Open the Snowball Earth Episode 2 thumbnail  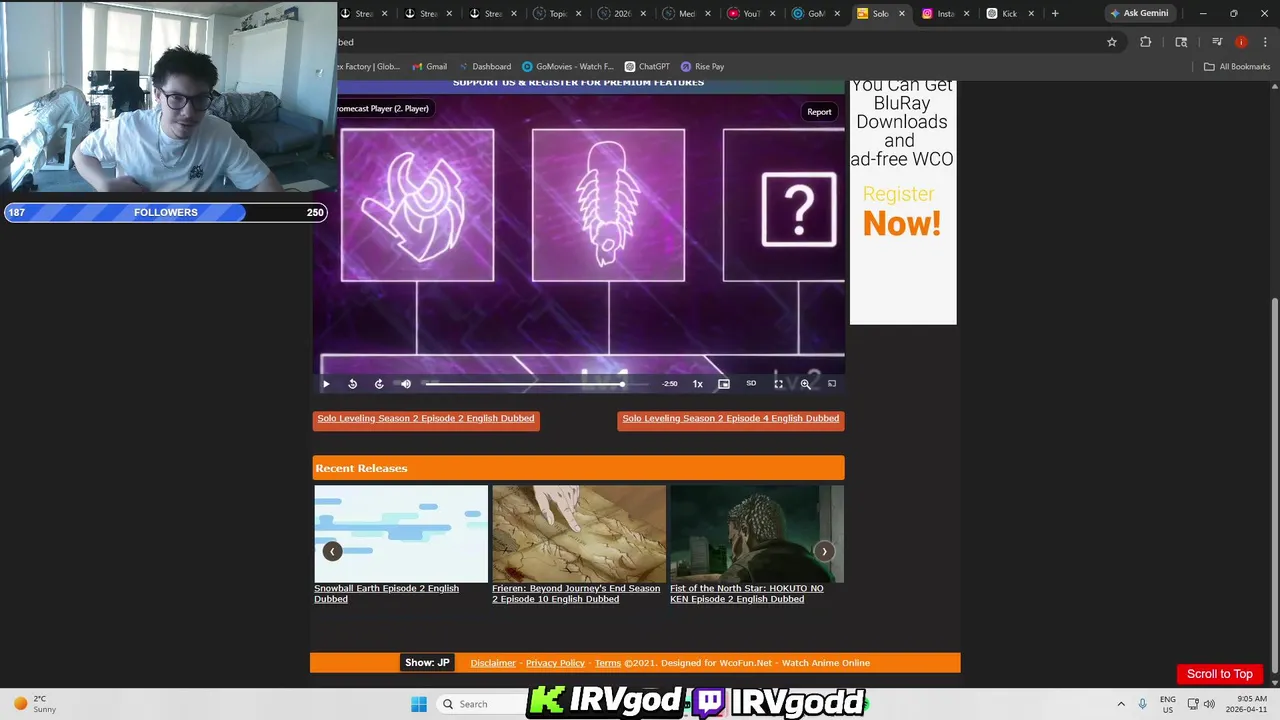(401, 534)
